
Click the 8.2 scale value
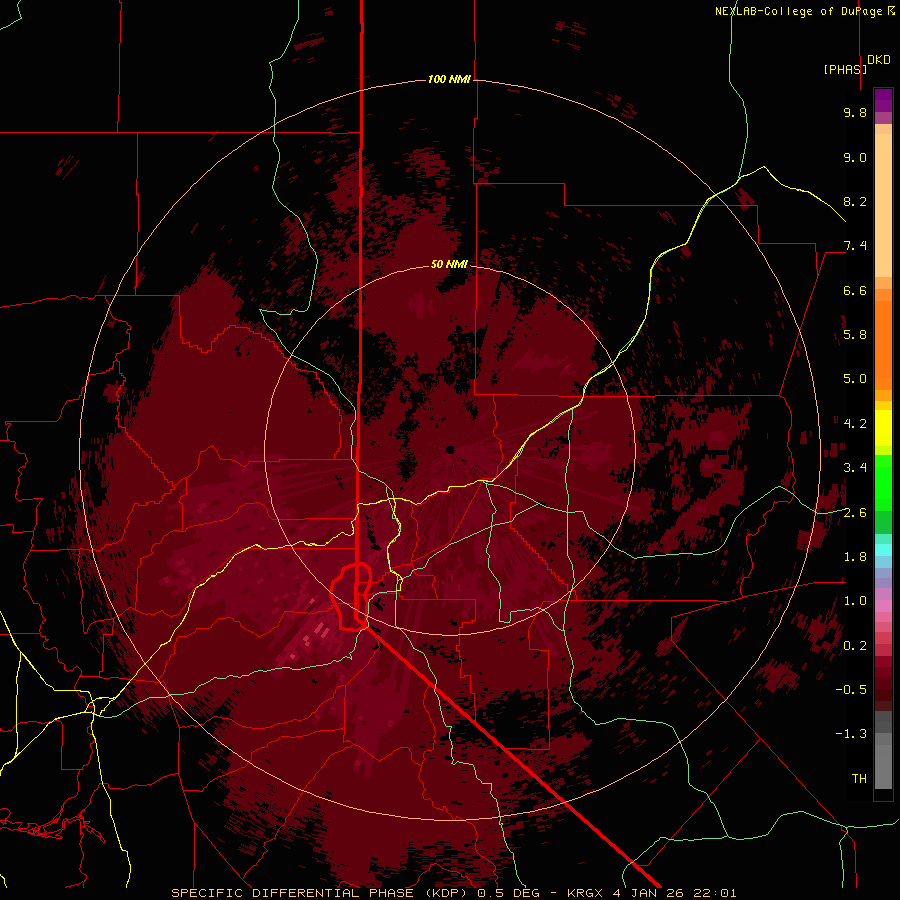click(x=855, y=201)
